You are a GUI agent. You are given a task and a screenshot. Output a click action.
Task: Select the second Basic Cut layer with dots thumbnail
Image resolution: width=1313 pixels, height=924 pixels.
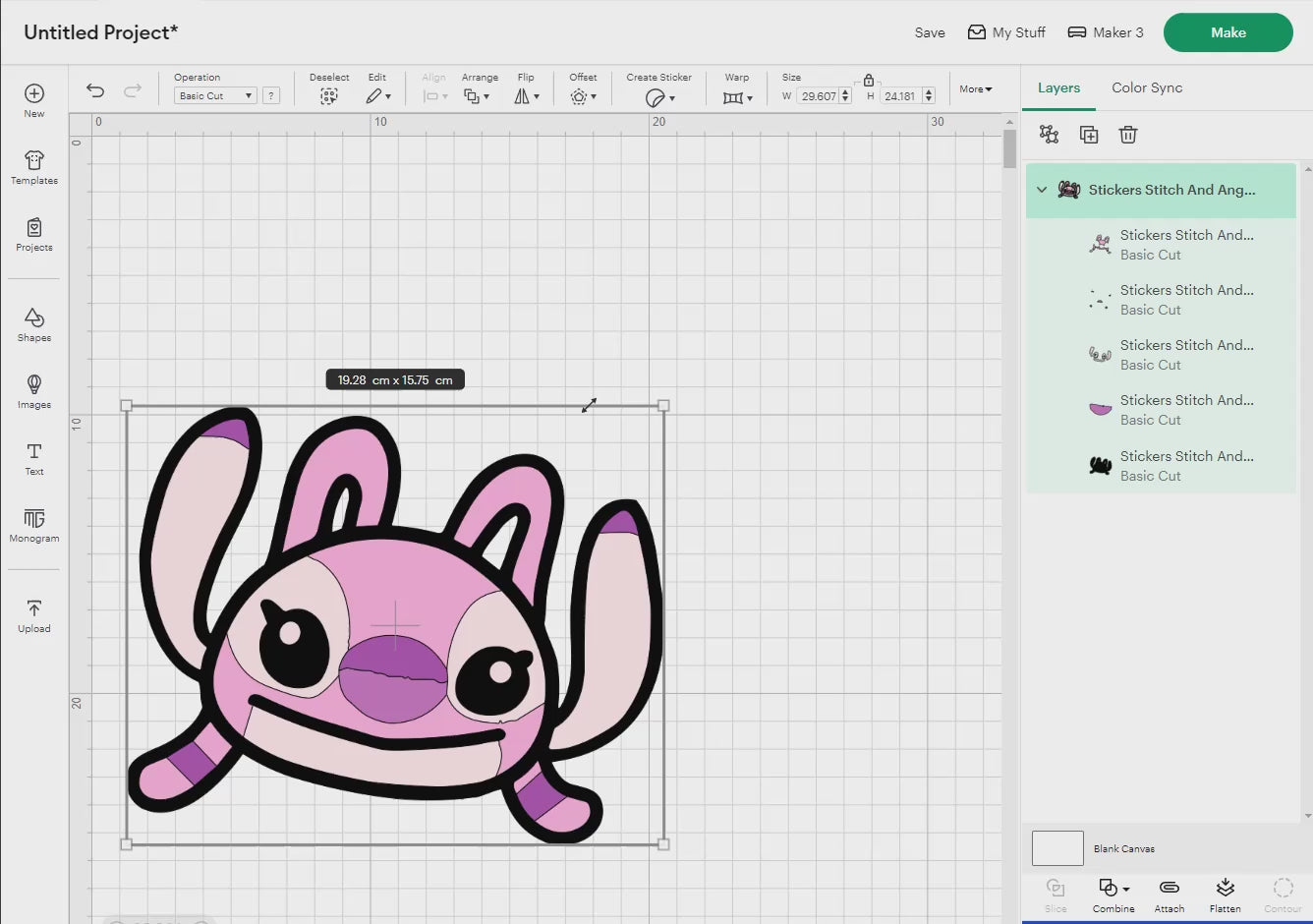click(x=1162, y=300)
